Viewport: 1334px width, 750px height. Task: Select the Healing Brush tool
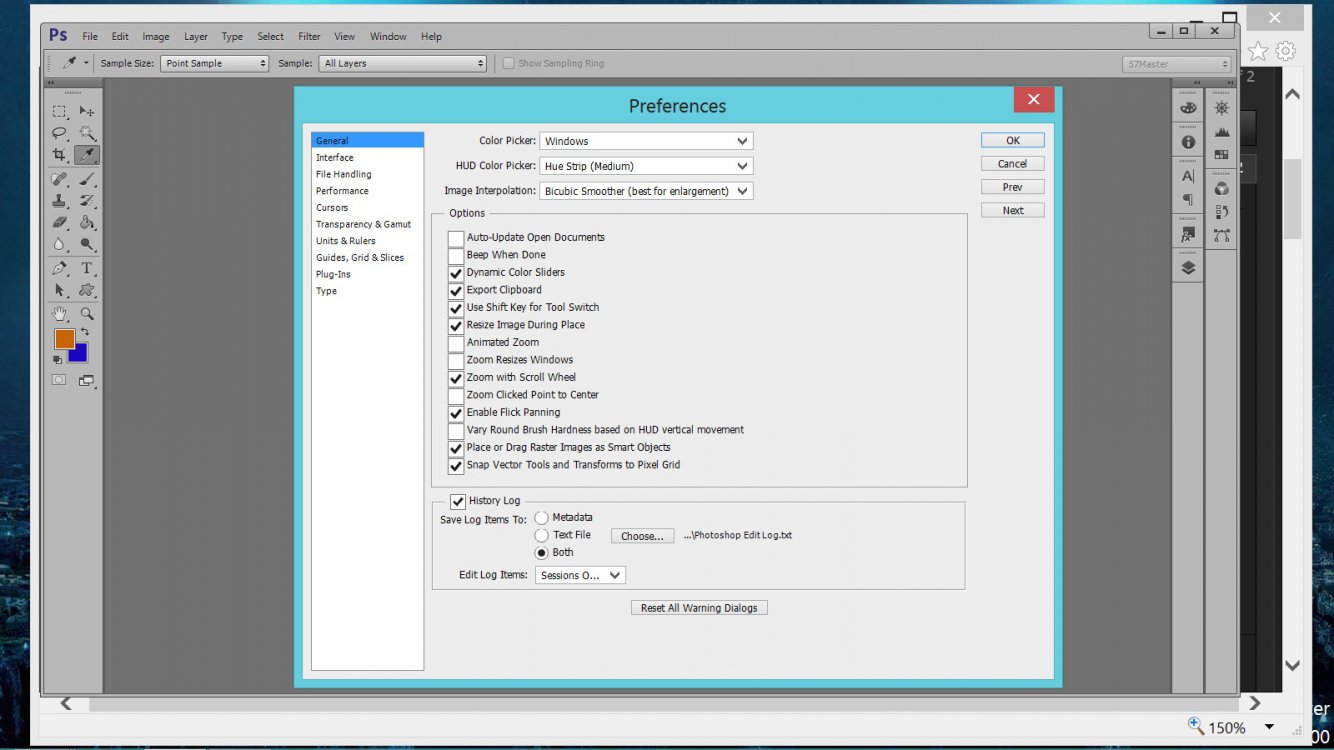[x=60, y=180]
